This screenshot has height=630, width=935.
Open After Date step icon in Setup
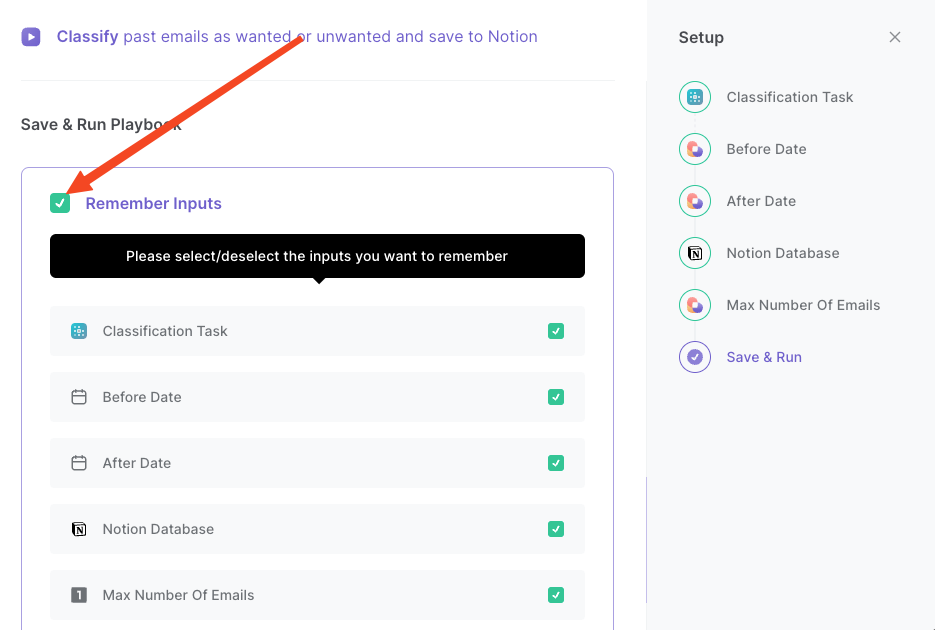pos(695,201)
